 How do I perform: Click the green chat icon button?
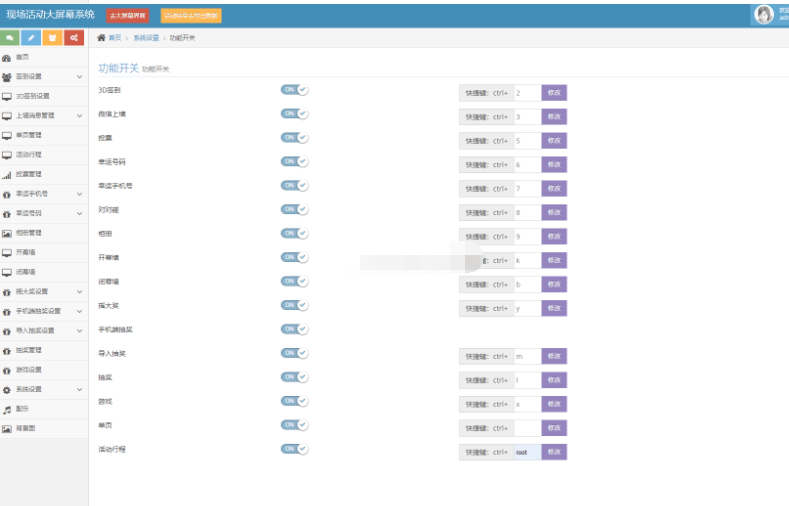tap(10, 38)
